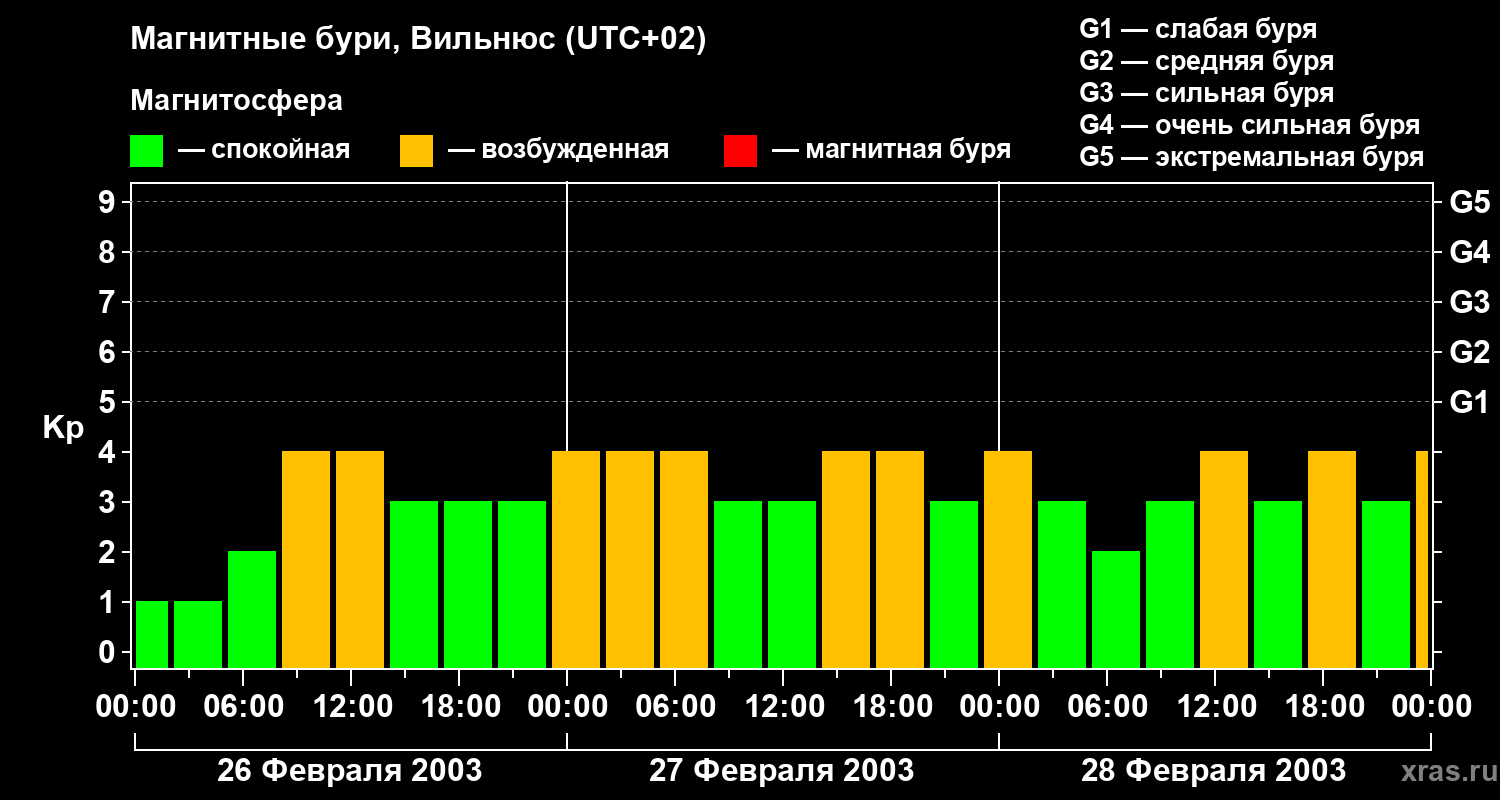The height and width of the screenshot is (800, 1500).
Task: Click the '18:00' time label above 27 Февраля
Action: pos(891,706)
